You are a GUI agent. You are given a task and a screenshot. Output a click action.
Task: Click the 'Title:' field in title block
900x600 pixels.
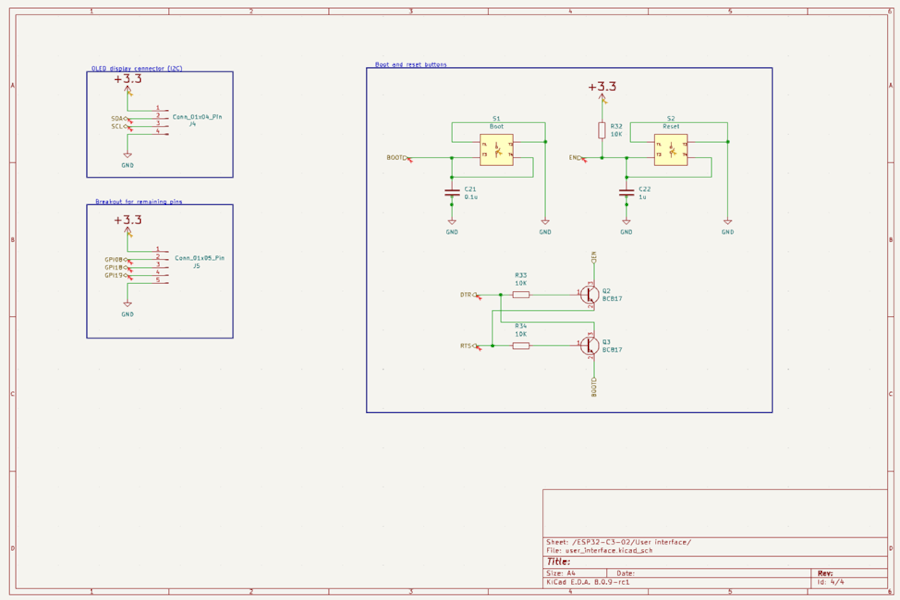(x=558, y=562)
